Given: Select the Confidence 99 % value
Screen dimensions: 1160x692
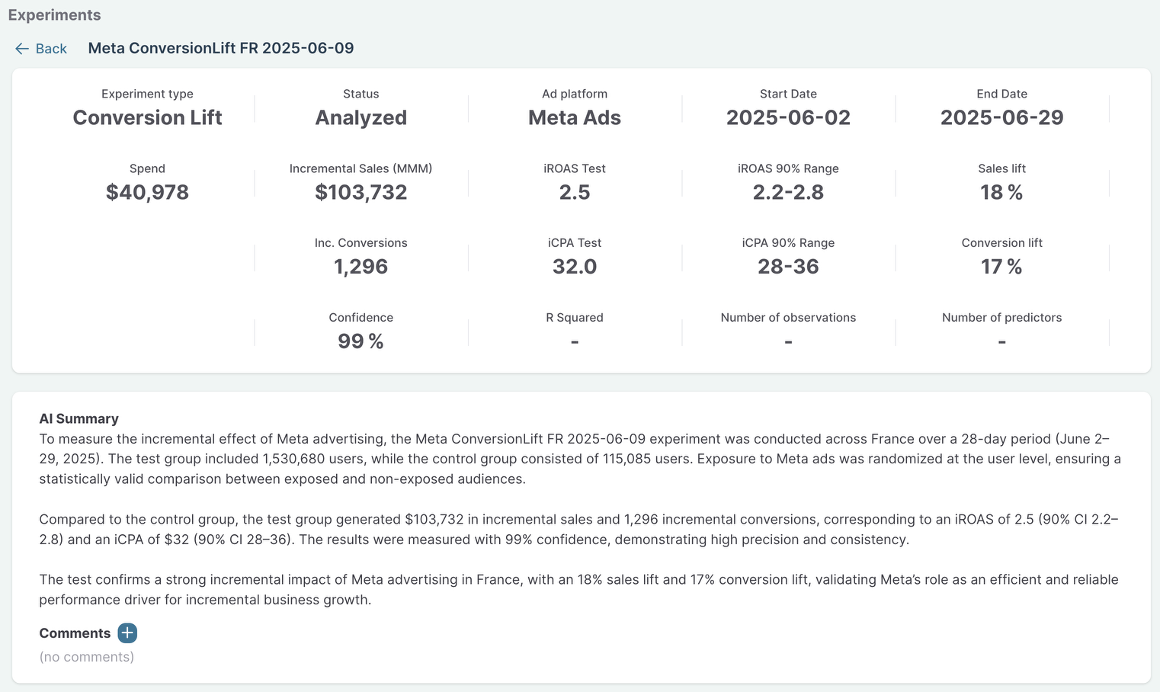Looking at the screenshot, I should tap(361, 341).
